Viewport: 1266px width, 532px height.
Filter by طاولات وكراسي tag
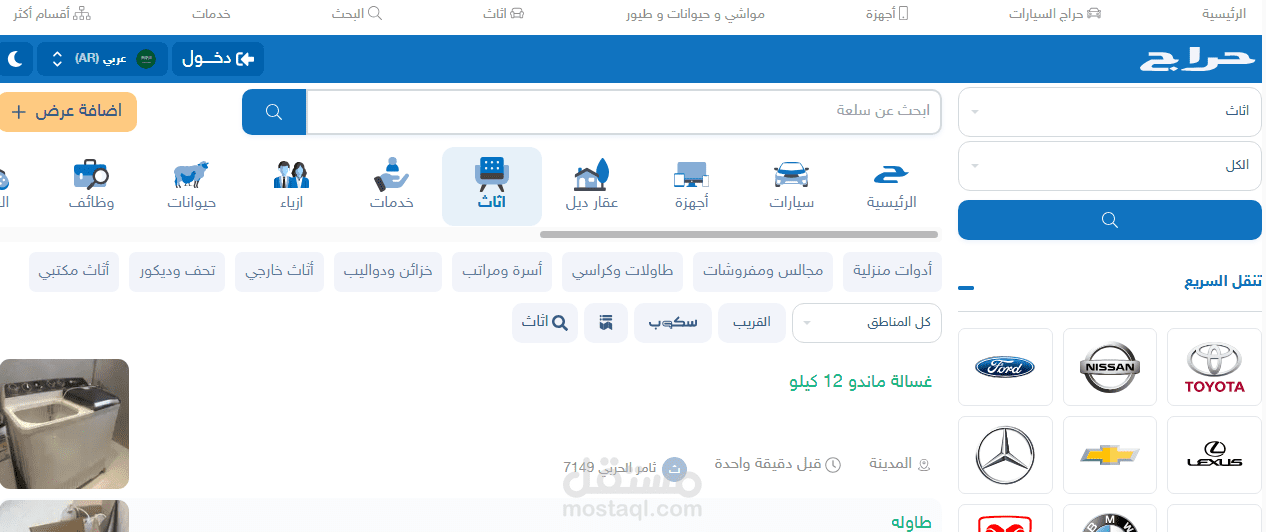(622, 271)
